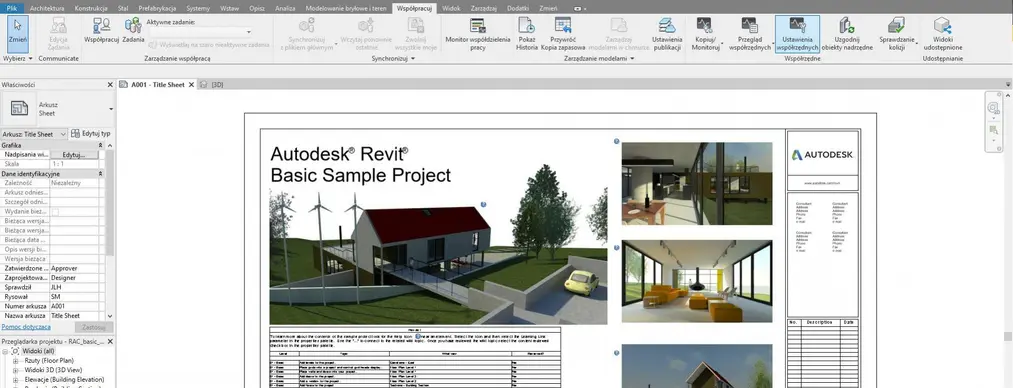Open the Zadania worksets tool
Screen dimensions: 1013x388
pyautogui.click(x=133, y=31)
